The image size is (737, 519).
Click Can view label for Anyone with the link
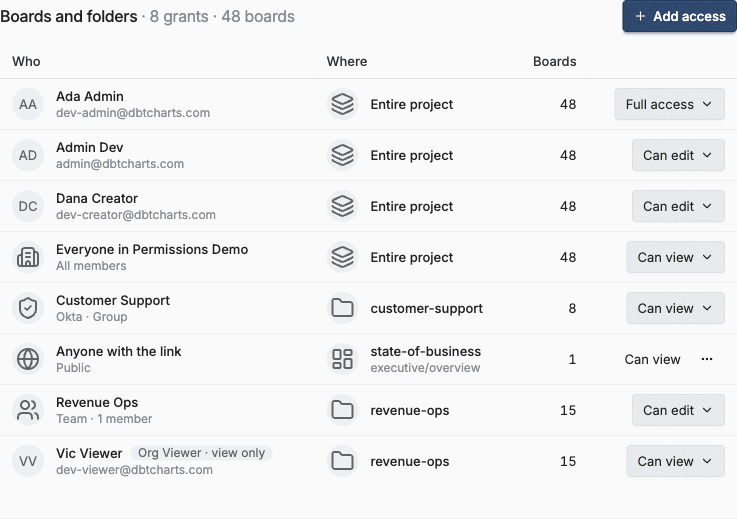click(652, 359)
